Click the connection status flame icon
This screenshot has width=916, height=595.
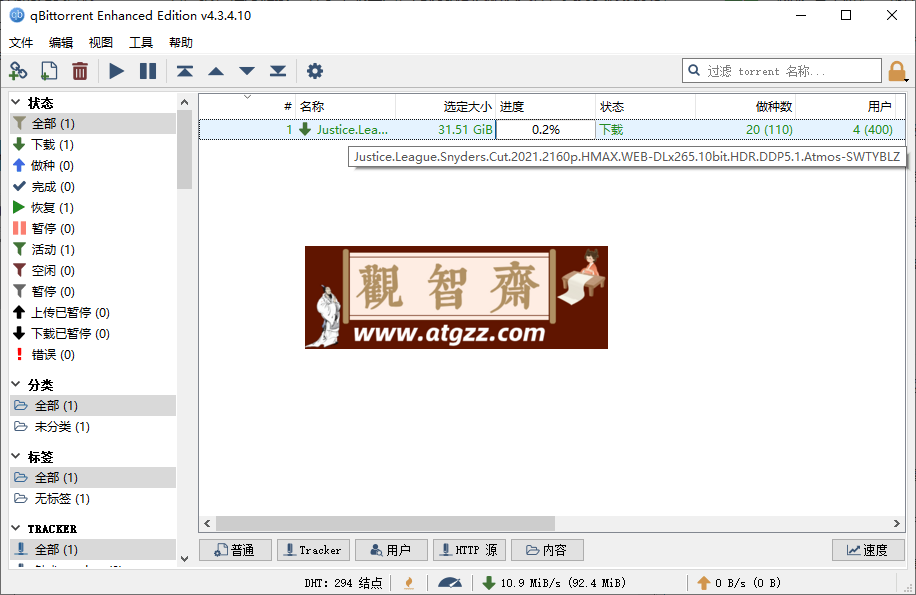coord(409,583)
